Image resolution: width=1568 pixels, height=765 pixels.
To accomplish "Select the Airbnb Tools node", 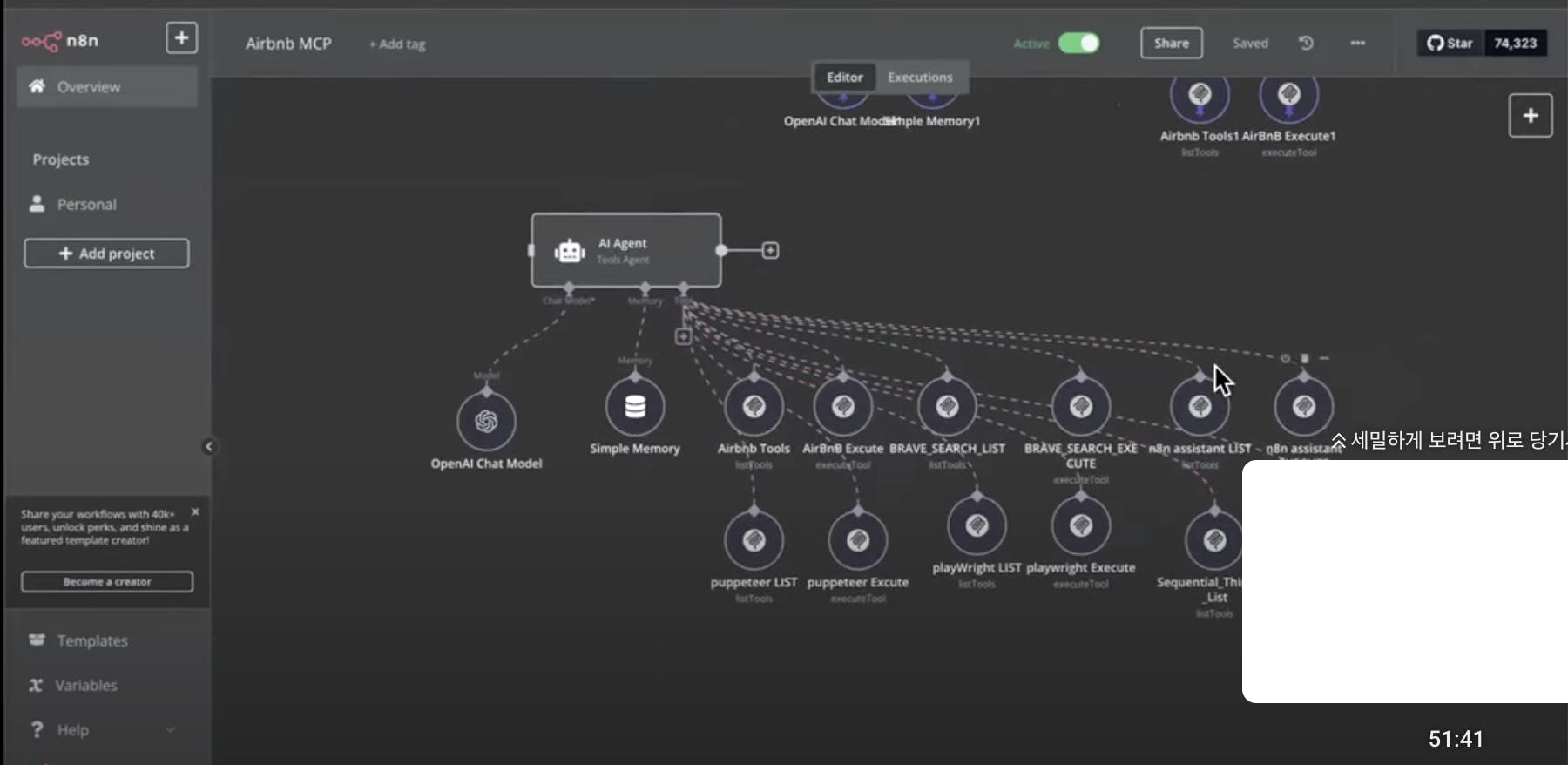I will point(754,407).
